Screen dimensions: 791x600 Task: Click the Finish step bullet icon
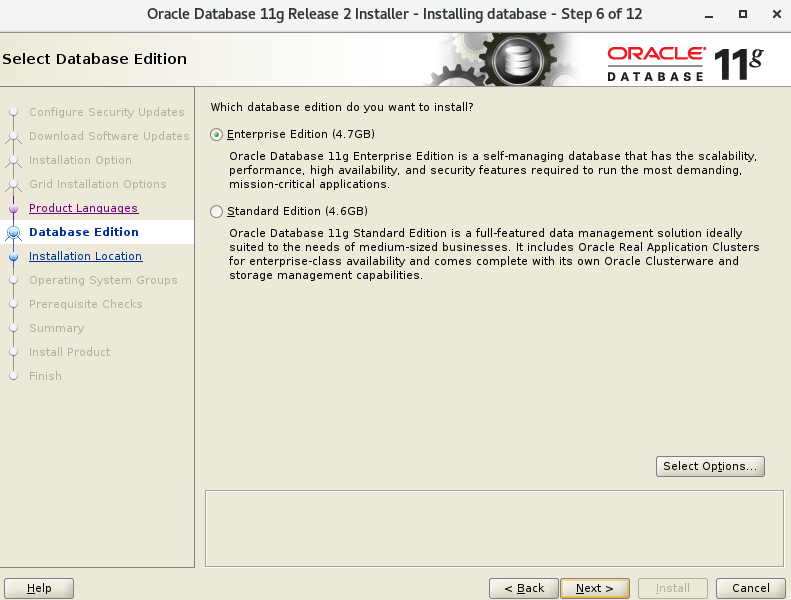pyautogui.click(x=14, y=376)
